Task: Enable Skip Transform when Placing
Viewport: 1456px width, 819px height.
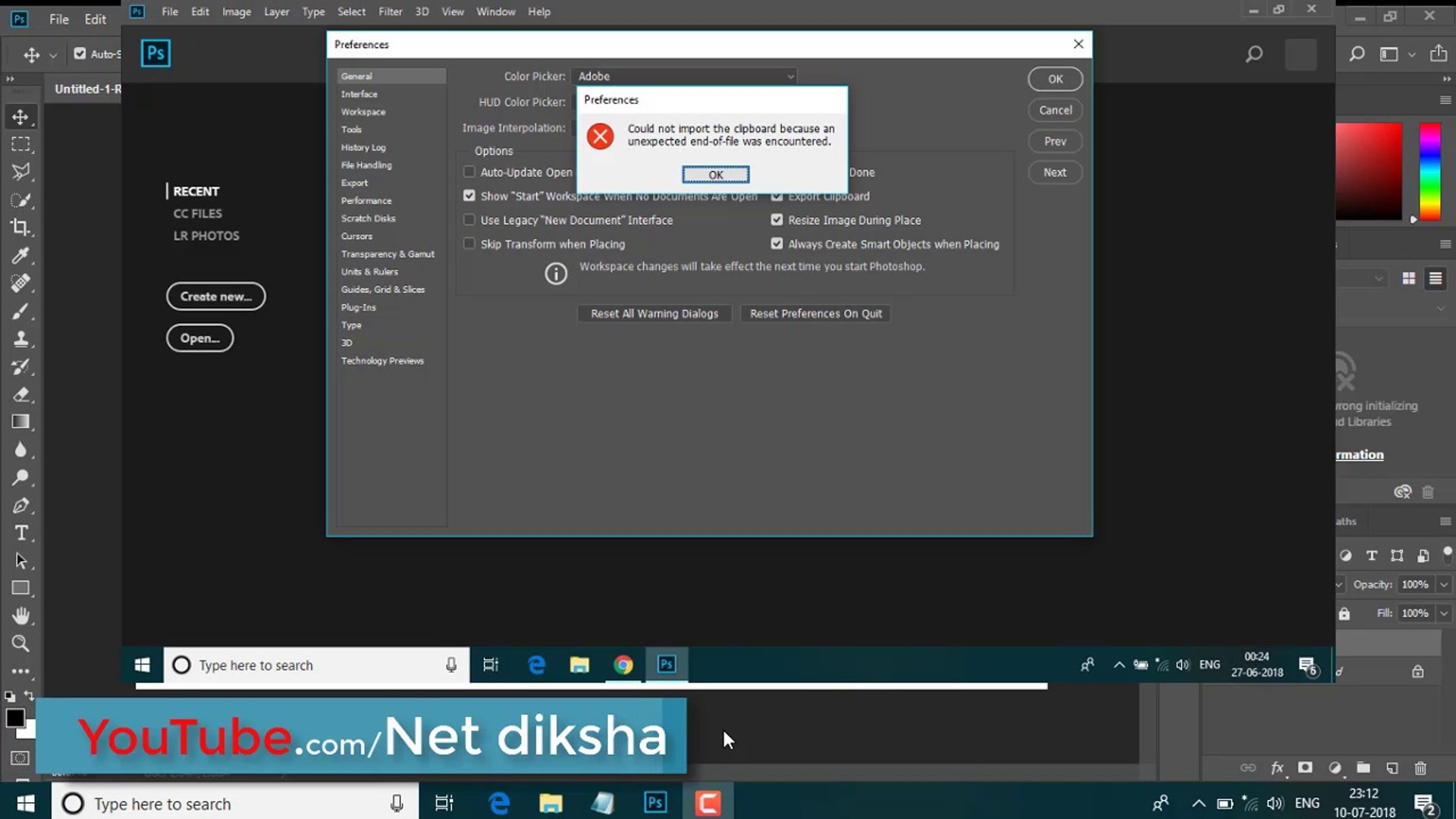Action: [x=469, y=243]
